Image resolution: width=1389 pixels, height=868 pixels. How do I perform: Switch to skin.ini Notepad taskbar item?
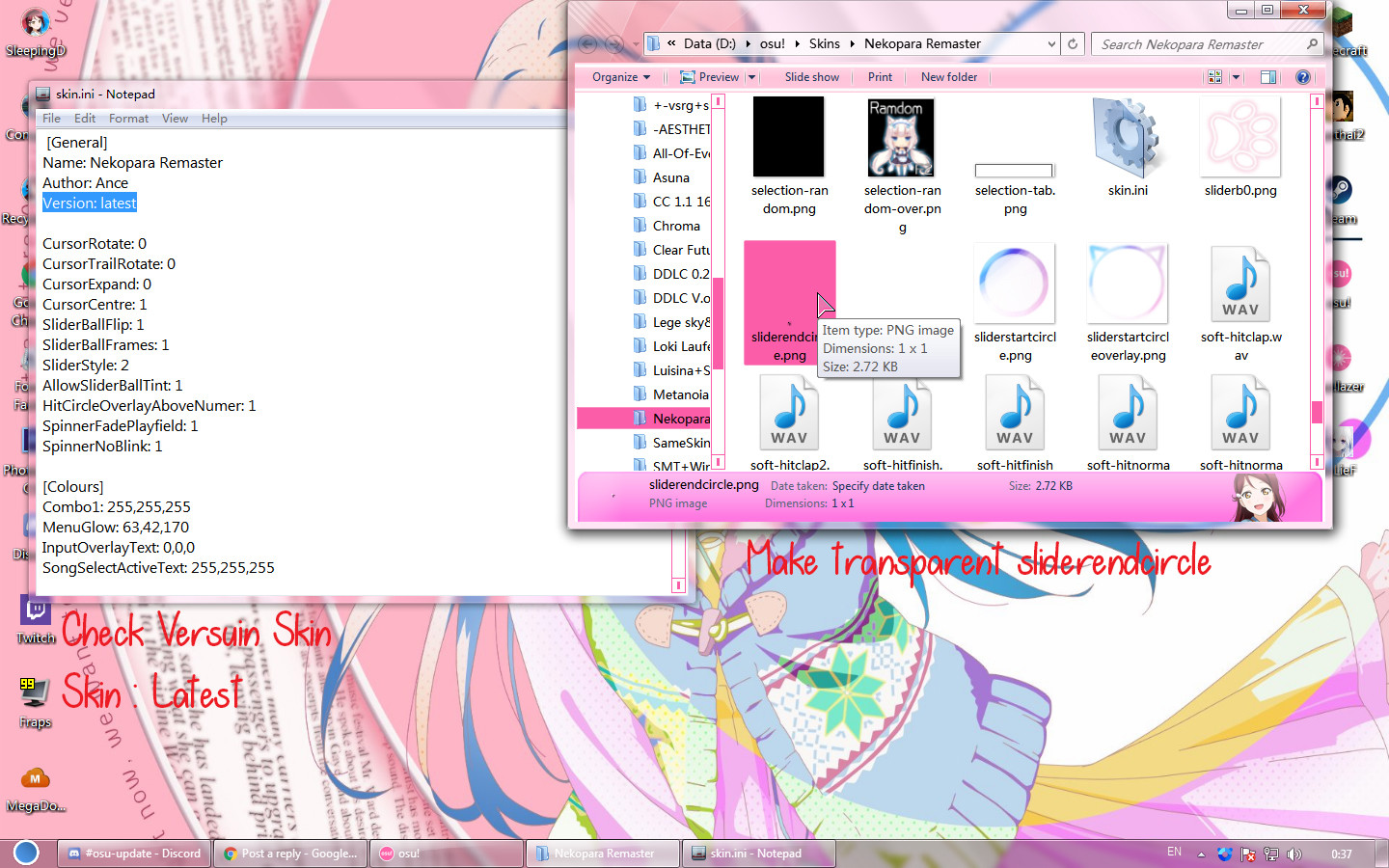tap(757, 854)
